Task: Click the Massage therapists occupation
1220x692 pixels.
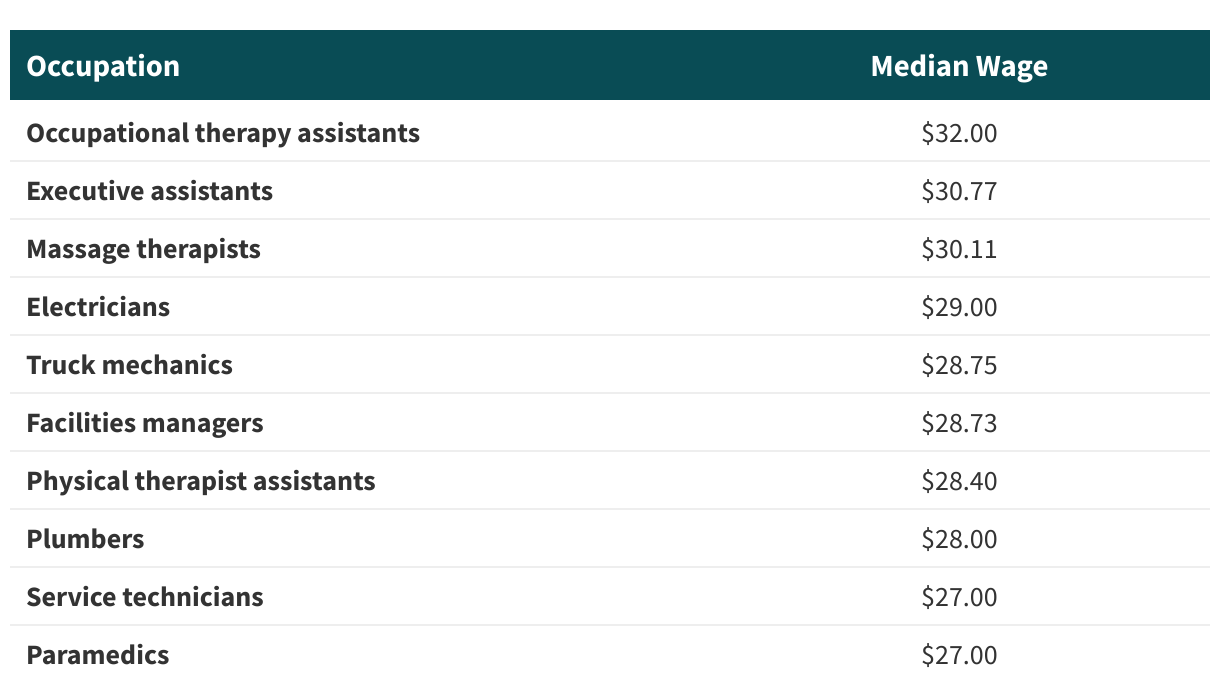Action: (144, 249)
